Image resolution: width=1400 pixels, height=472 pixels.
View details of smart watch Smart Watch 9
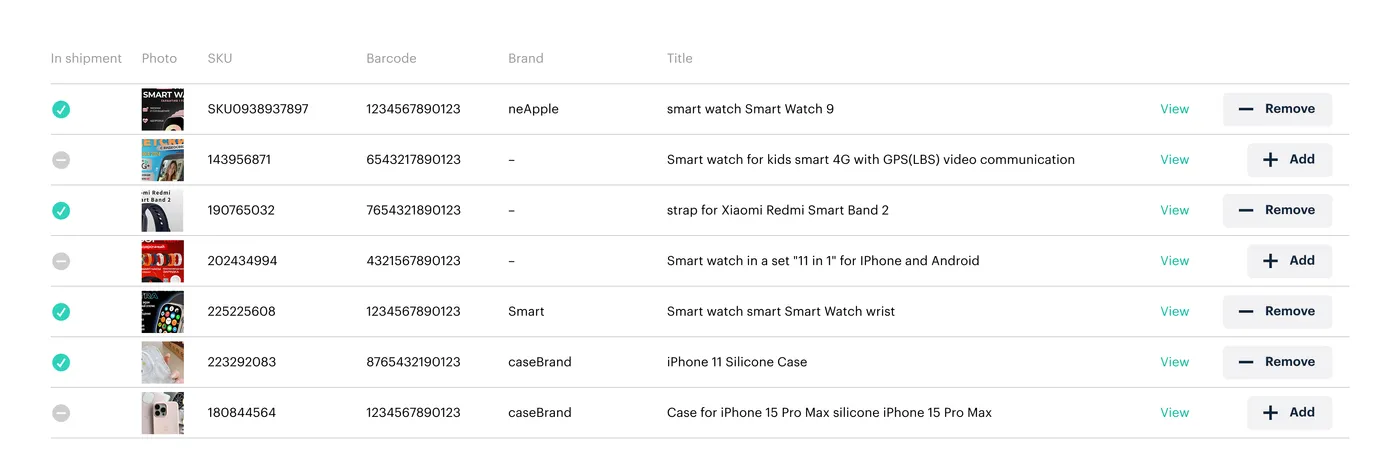coord(1174,109)
